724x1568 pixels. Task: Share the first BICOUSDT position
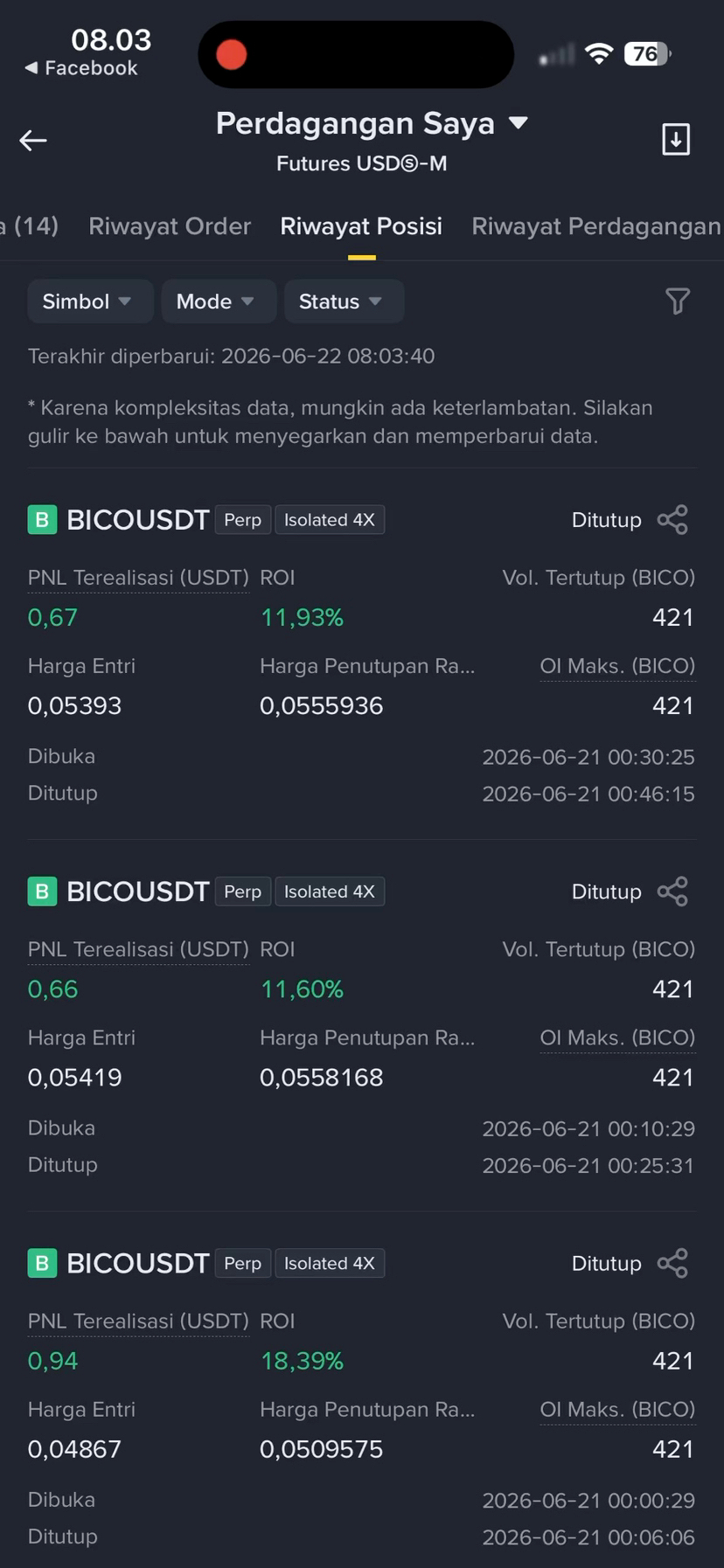672,520
